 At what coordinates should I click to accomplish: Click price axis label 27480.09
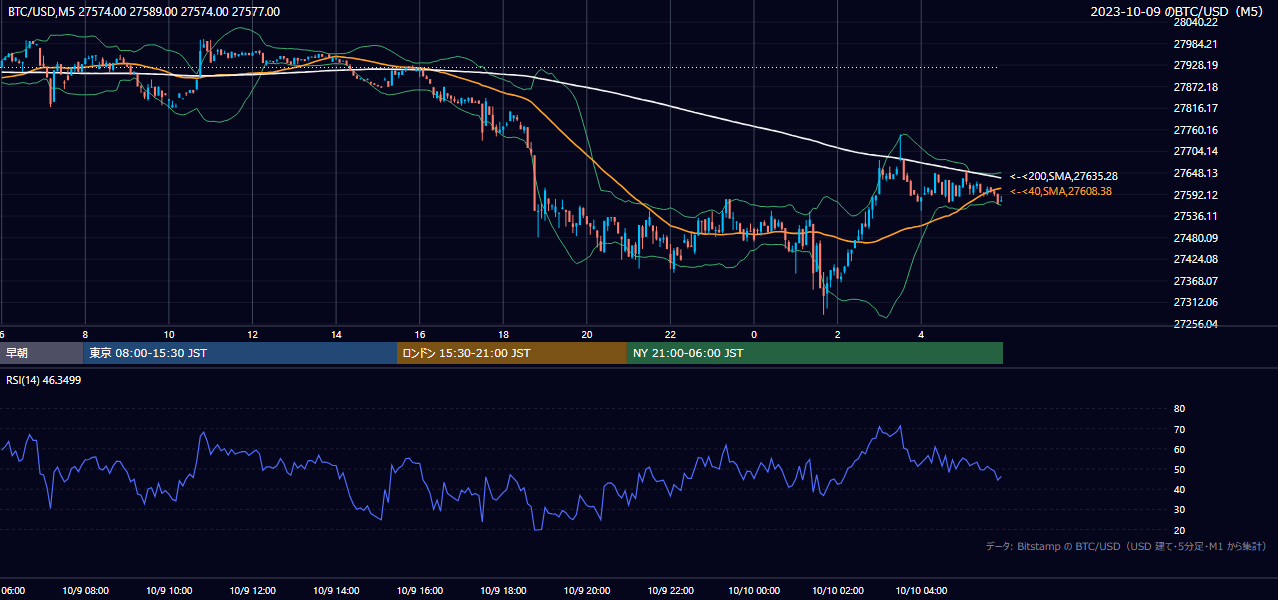tap(1195, 238)
